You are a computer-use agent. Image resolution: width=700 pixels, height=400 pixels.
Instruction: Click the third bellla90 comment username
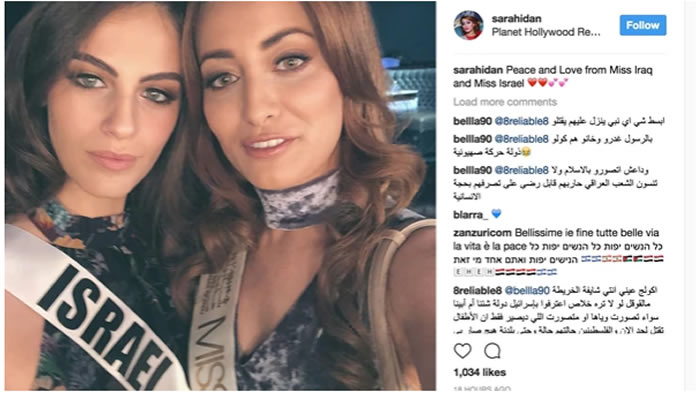[472, 170]
